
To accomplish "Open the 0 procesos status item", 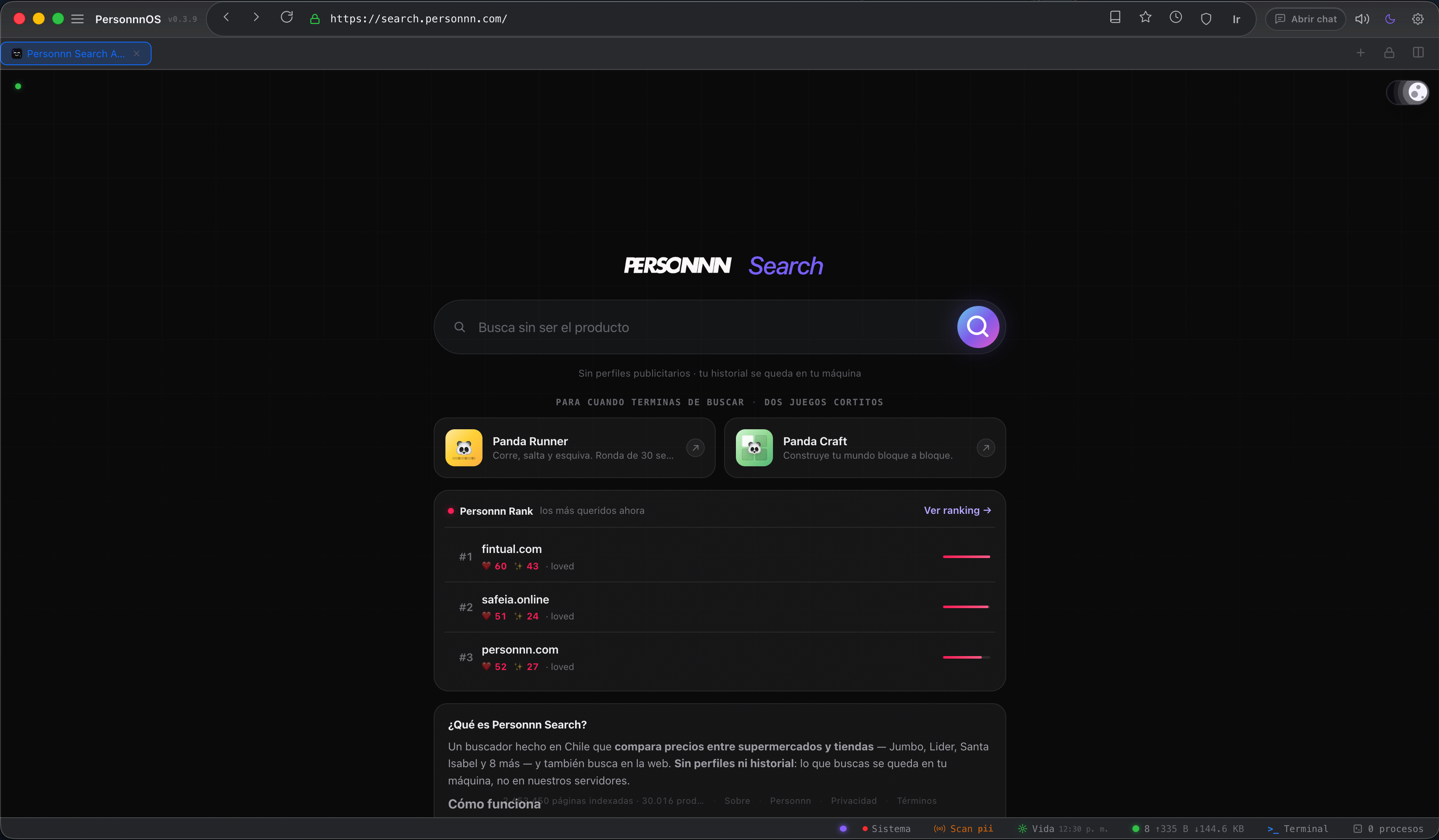I will pyautogui.click(x=1388, y=829).
